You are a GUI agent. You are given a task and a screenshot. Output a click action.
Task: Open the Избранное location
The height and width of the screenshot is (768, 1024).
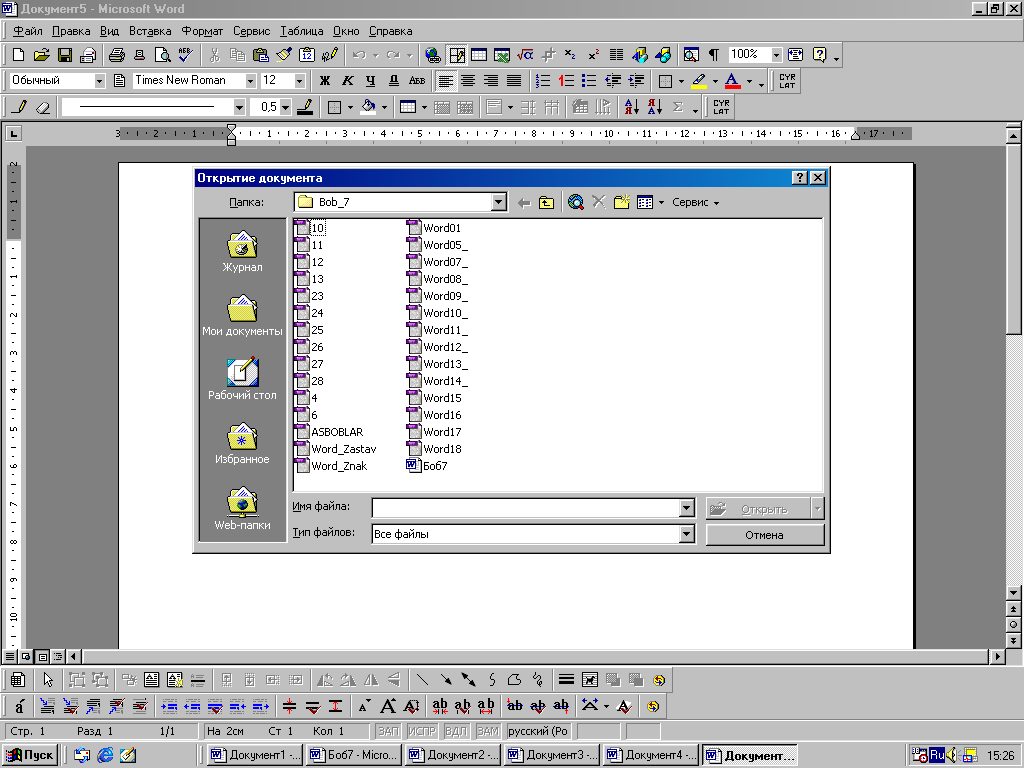pos(242,443)
